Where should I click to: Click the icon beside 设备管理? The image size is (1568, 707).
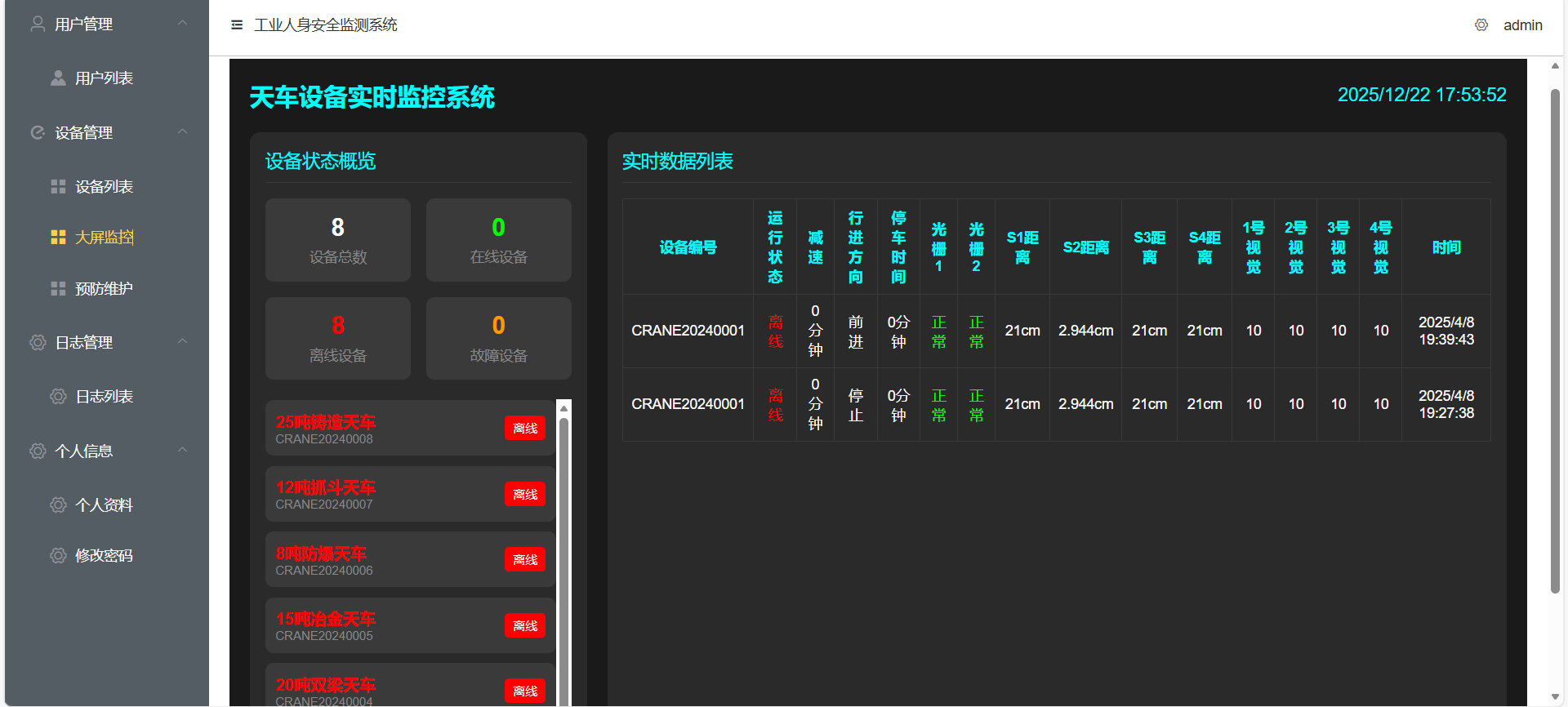pos(38,132)
